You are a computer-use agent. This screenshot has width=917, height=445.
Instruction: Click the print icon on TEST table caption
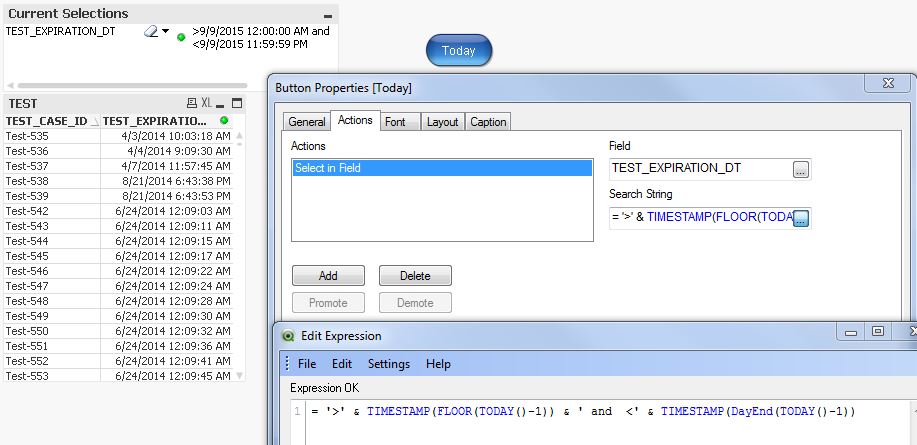pos(191,103)
